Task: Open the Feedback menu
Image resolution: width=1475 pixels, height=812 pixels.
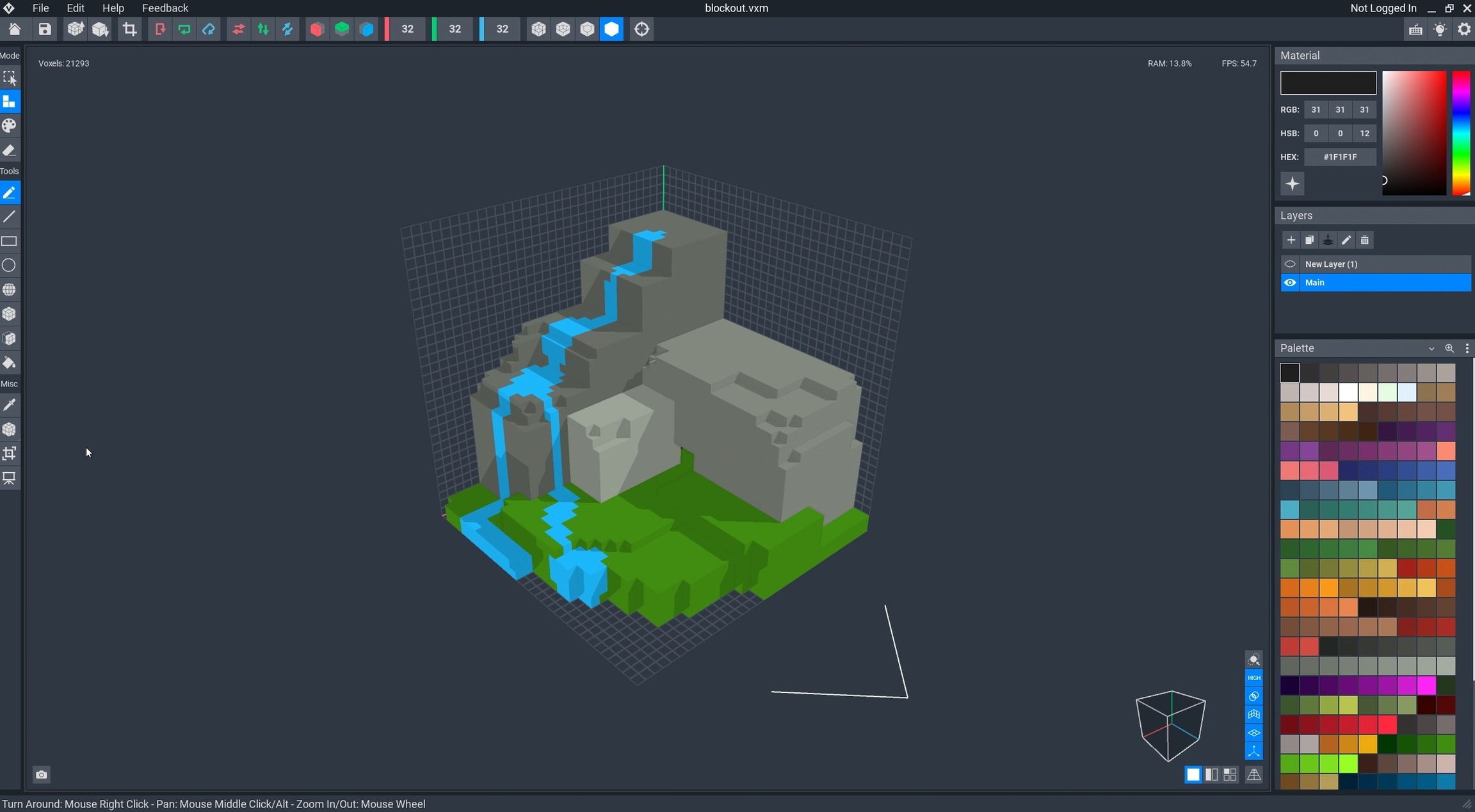Action: [165, 8]
